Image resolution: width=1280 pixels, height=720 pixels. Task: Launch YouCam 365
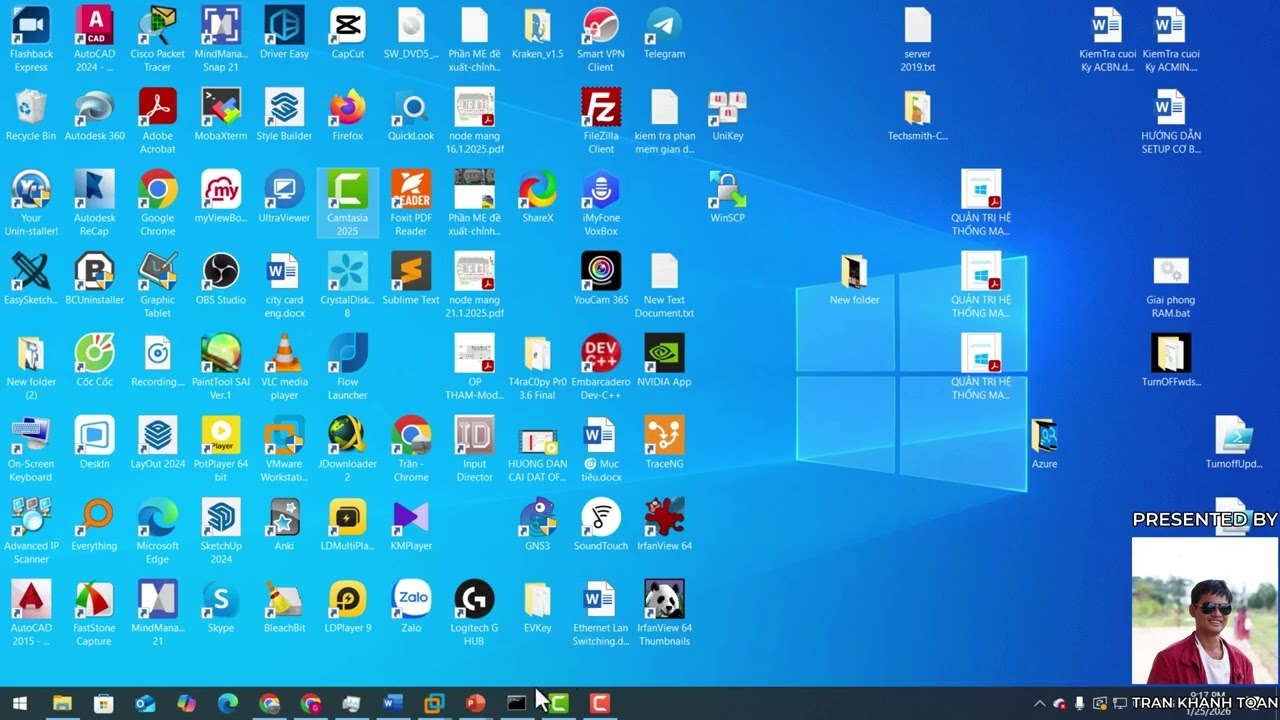[601, 279]
